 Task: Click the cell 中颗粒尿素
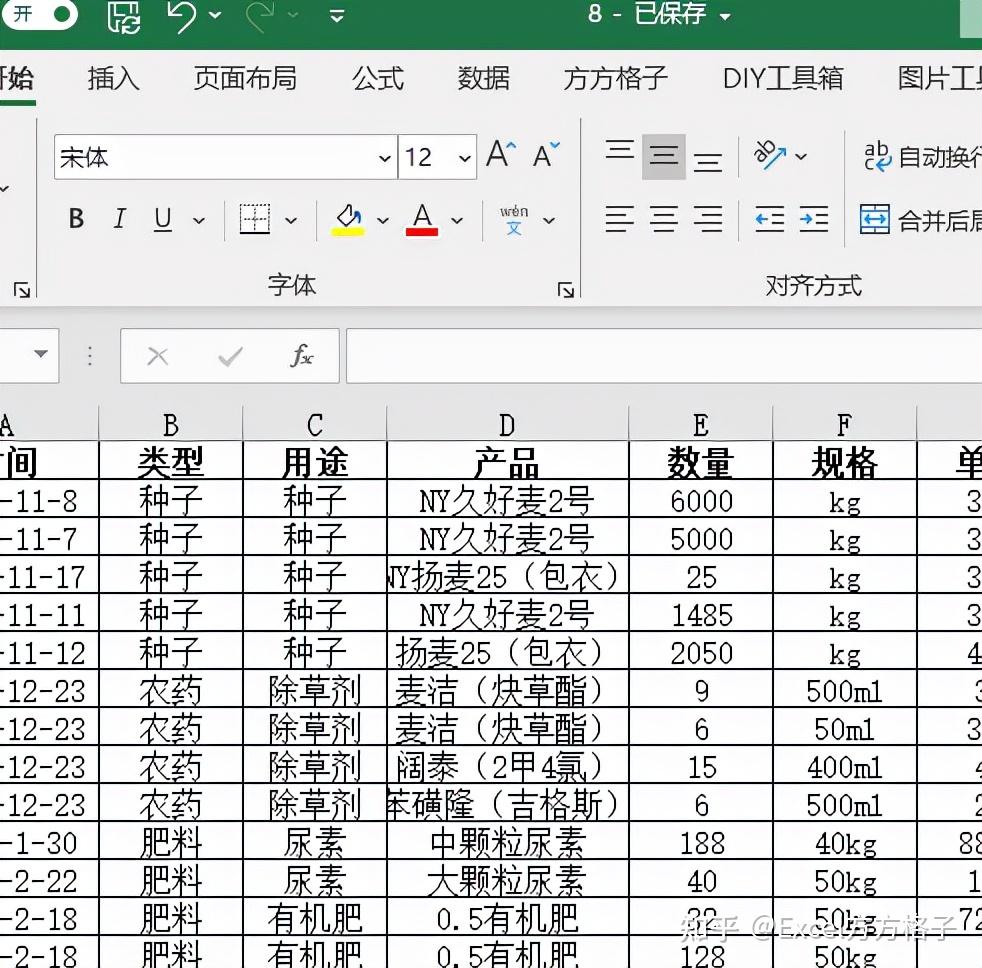pos(507,842)
